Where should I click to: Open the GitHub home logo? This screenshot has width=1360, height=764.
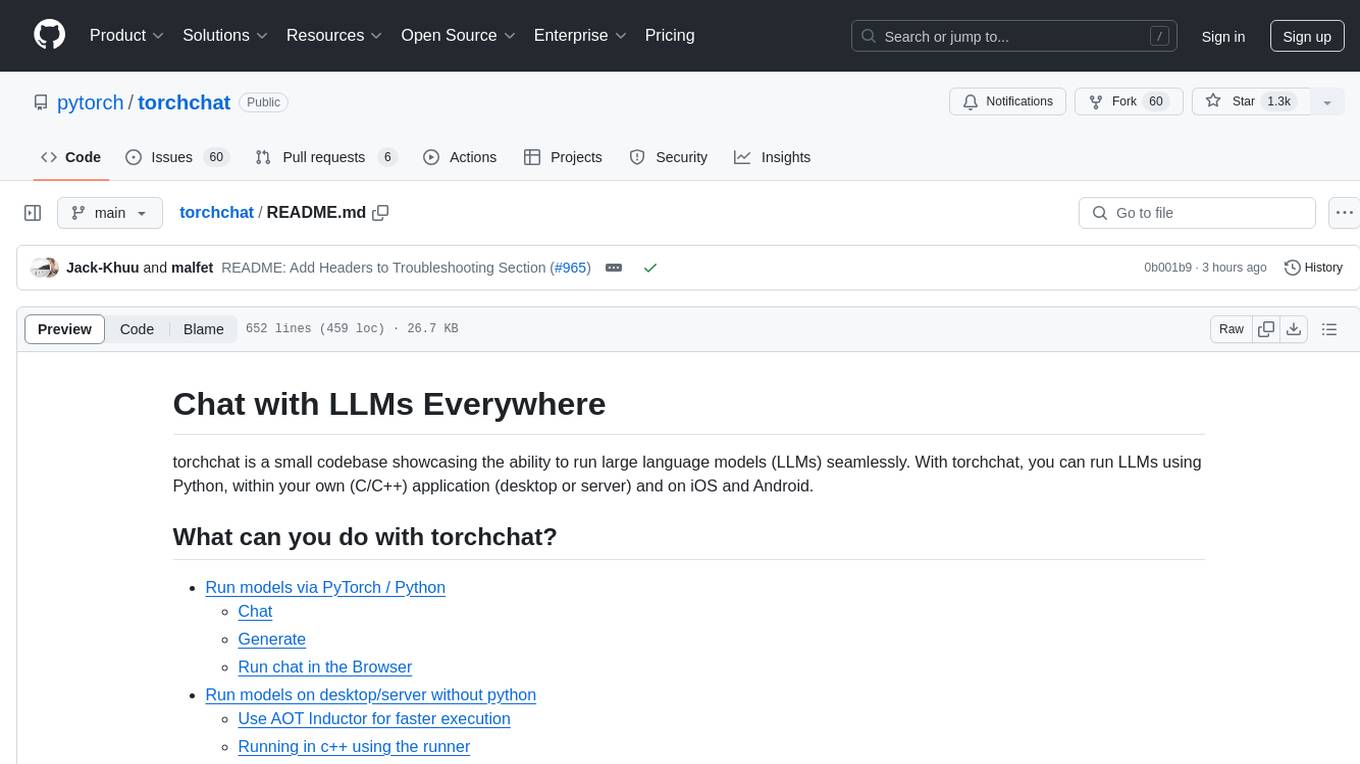pyautogui.click(x=49, y=35)
